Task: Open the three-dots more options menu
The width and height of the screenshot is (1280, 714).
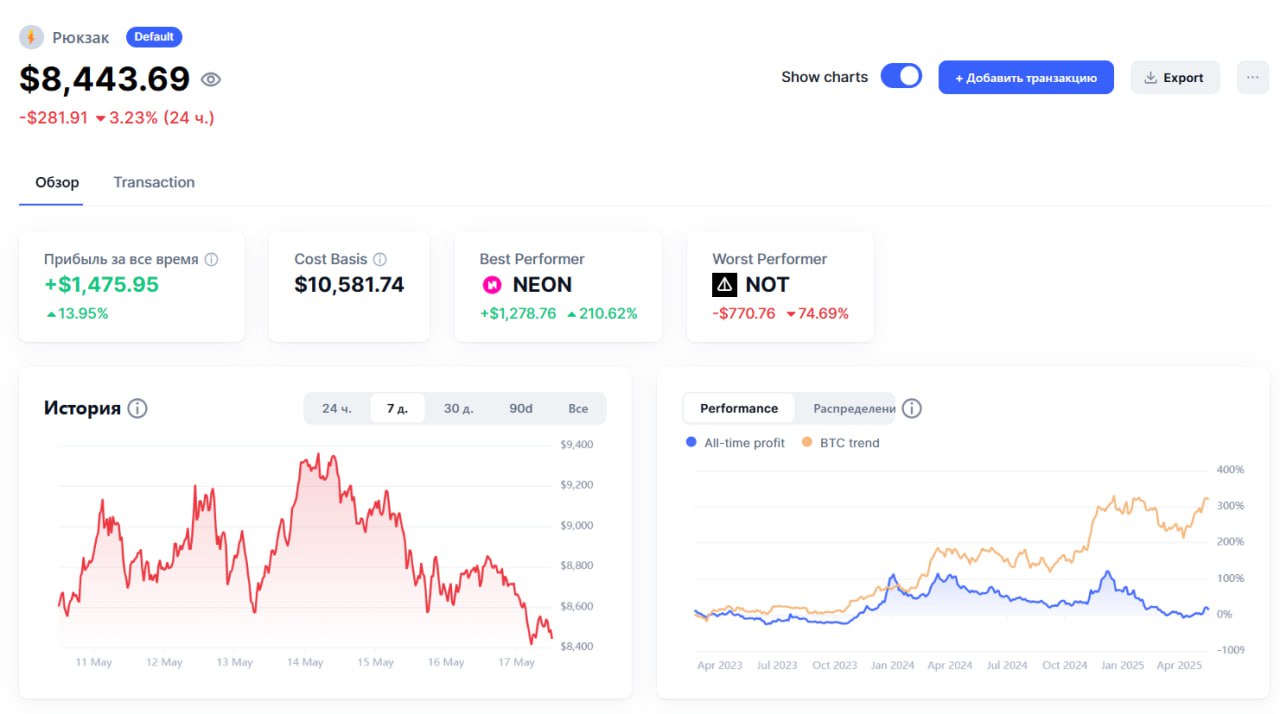Action: click(1253, 77)
